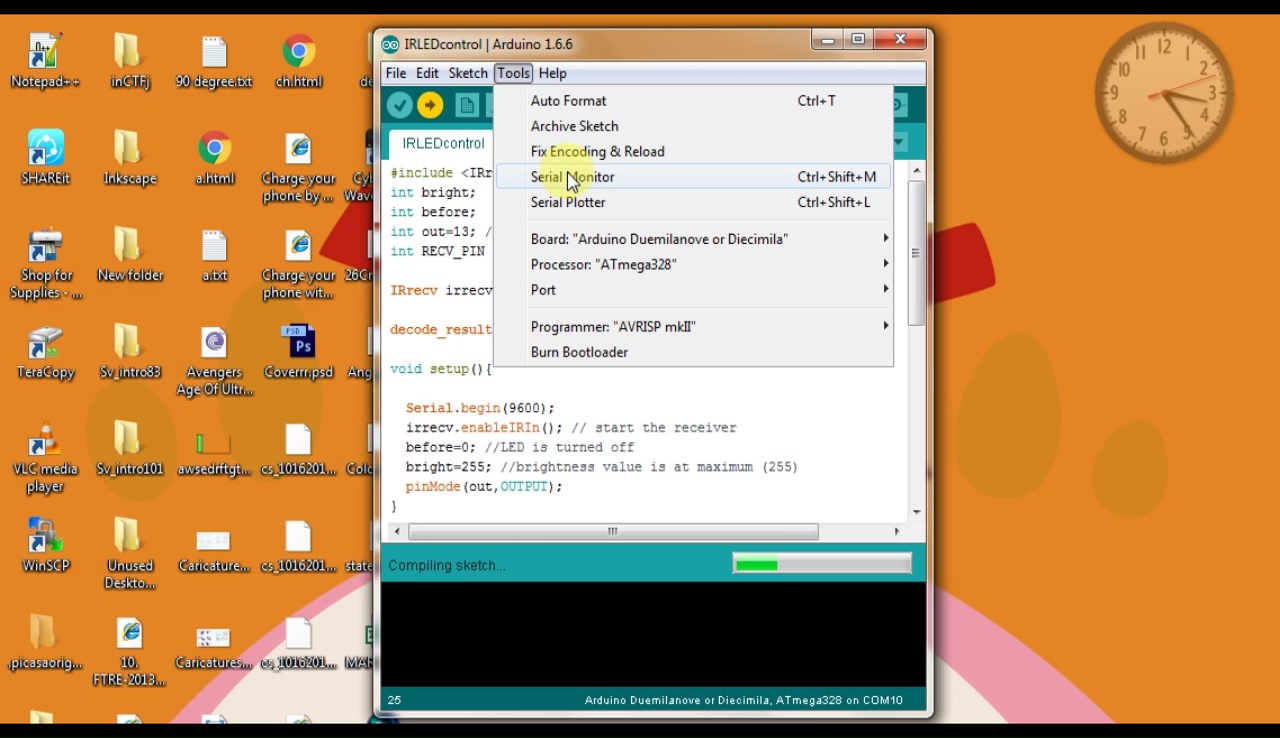1280x738 pixels.
Task: Select the Coverr.psd Photoshop file
Action: 298,352
